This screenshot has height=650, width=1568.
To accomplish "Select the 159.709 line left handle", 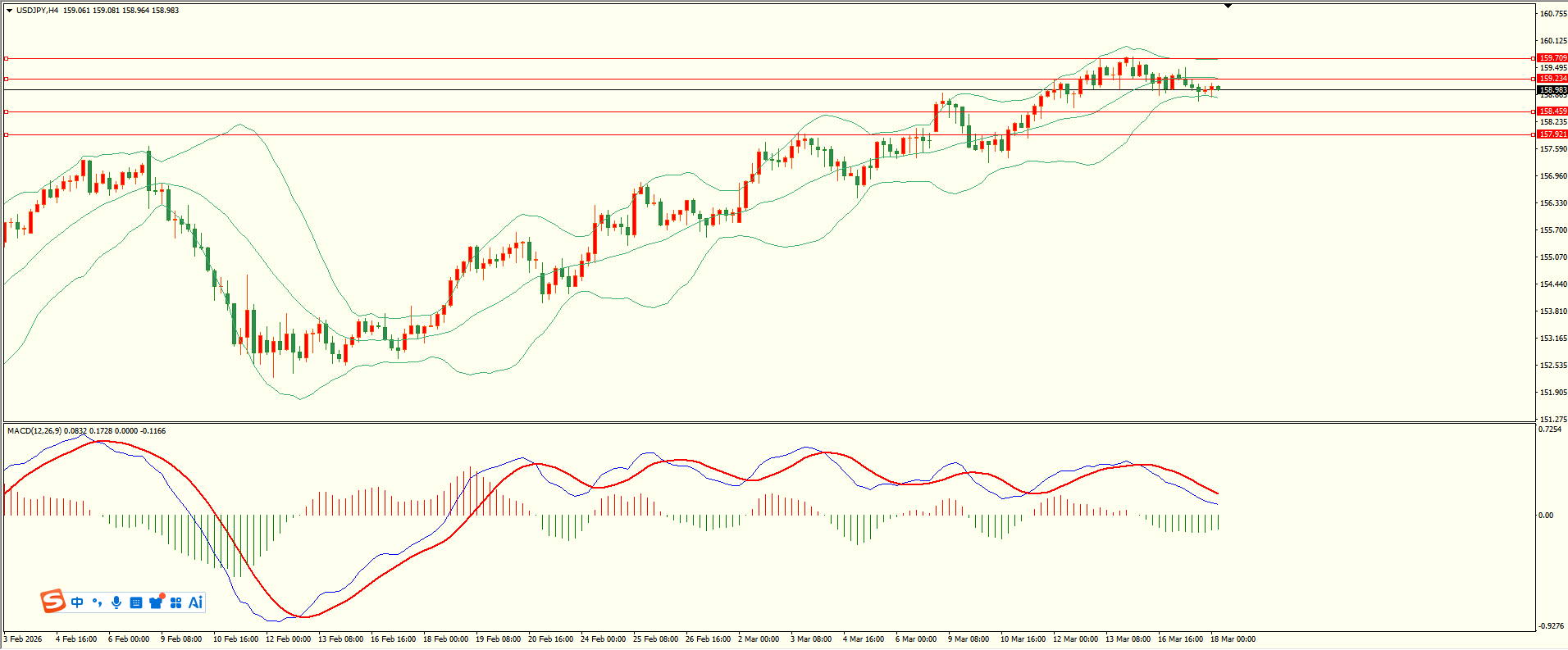I will coord(7,58).
